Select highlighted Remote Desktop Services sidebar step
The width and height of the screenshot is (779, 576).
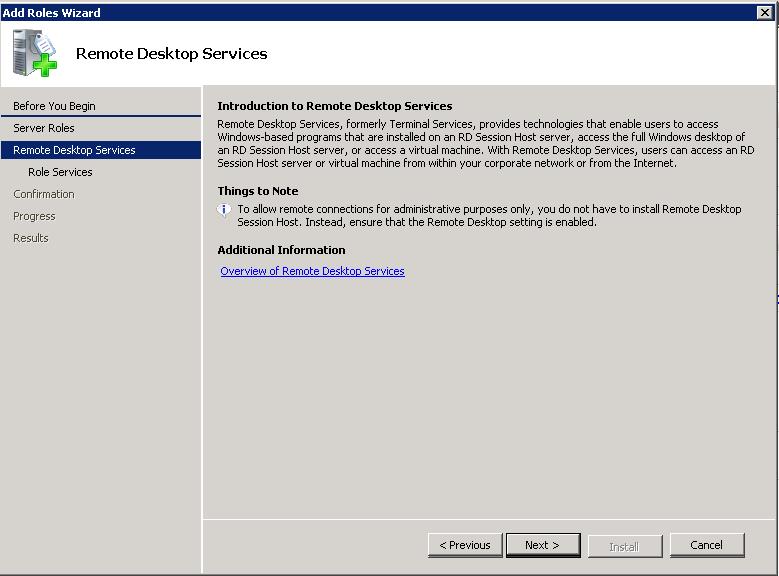point(74,150)
